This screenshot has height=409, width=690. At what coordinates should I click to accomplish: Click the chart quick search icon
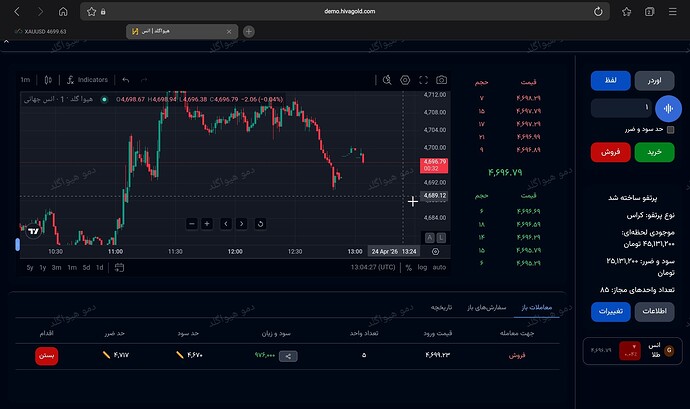tap(387, 80)
